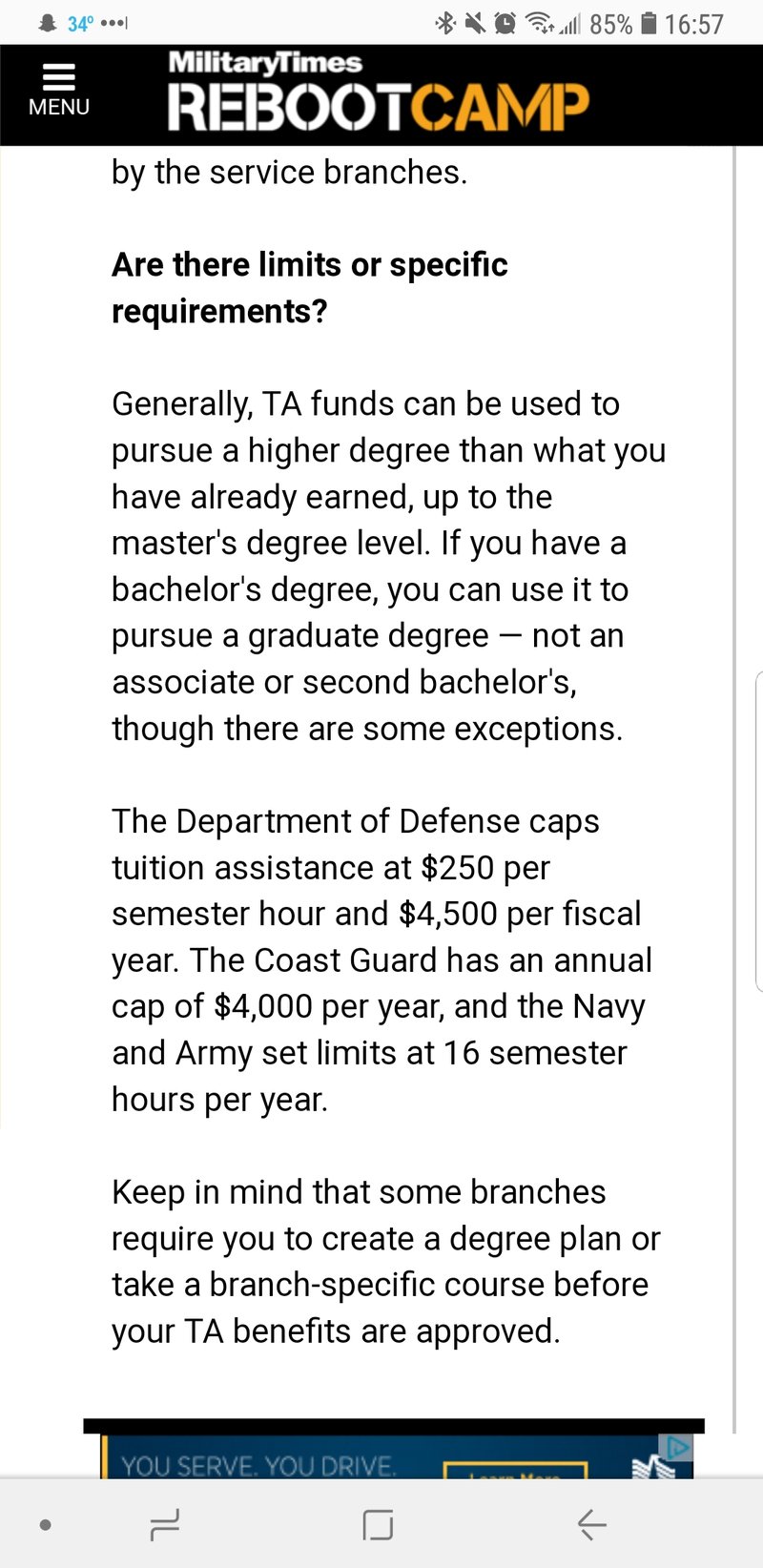Tap the alarm clock status icon
Screen dimensions: 763x1568
[x=505, y=24]
